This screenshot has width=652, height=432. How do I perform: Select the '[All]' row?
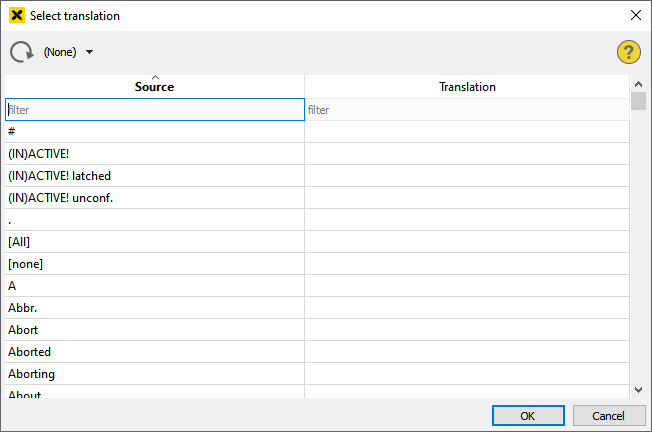(317, 242)
